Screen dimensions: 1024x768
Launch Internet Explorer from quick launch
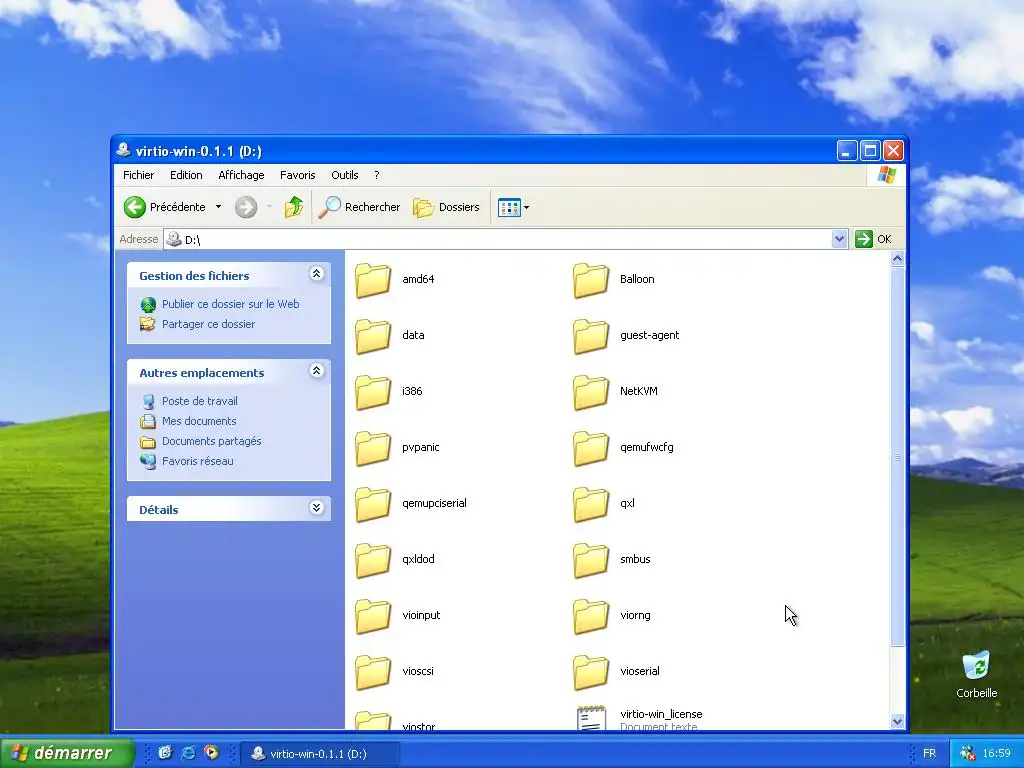tap(188, 753)
